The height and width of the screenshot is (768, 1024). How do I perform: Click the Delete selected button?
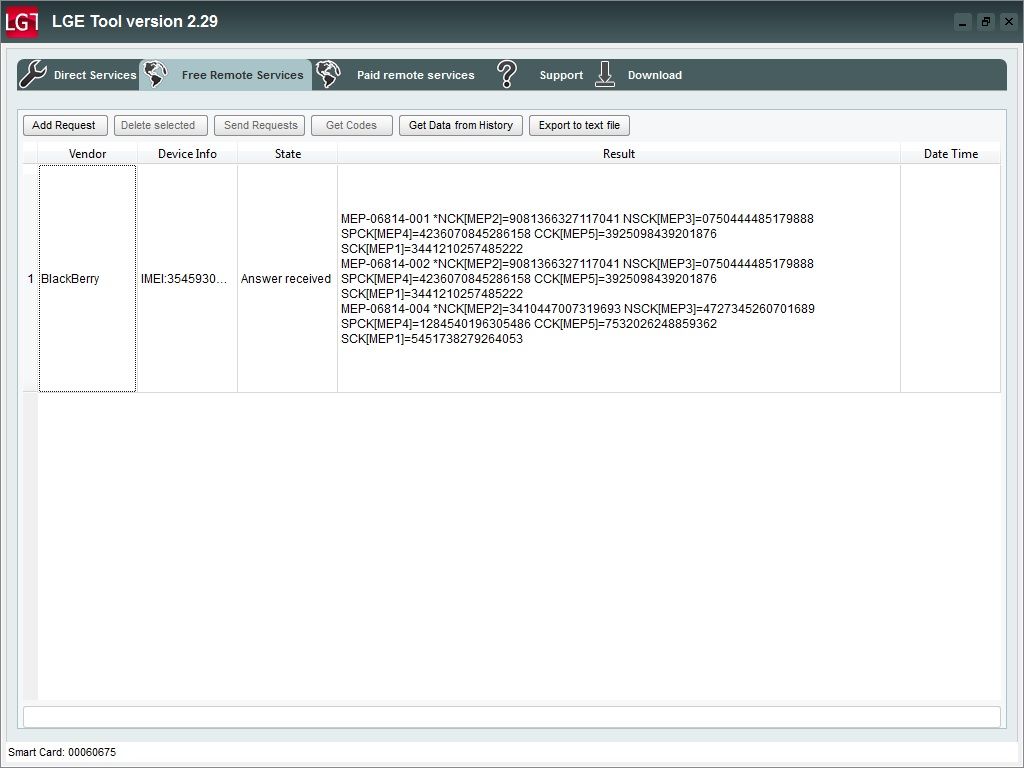click(x=160, y=125)
